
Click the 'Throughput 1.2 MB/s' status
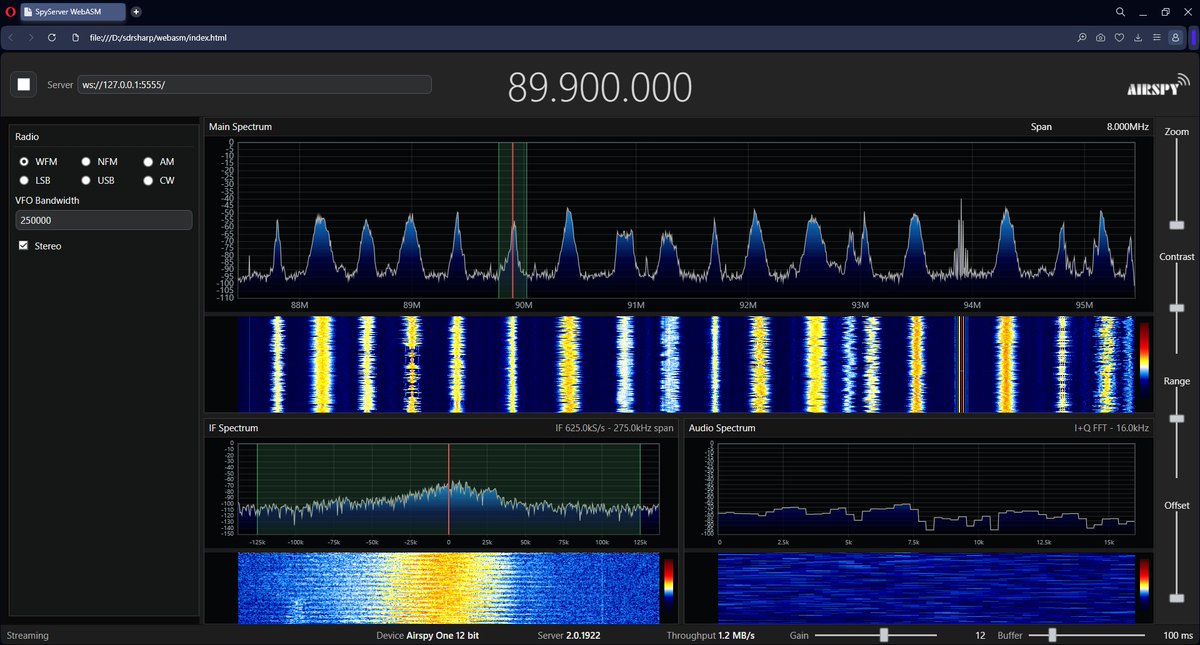click(x=710, y=635)
